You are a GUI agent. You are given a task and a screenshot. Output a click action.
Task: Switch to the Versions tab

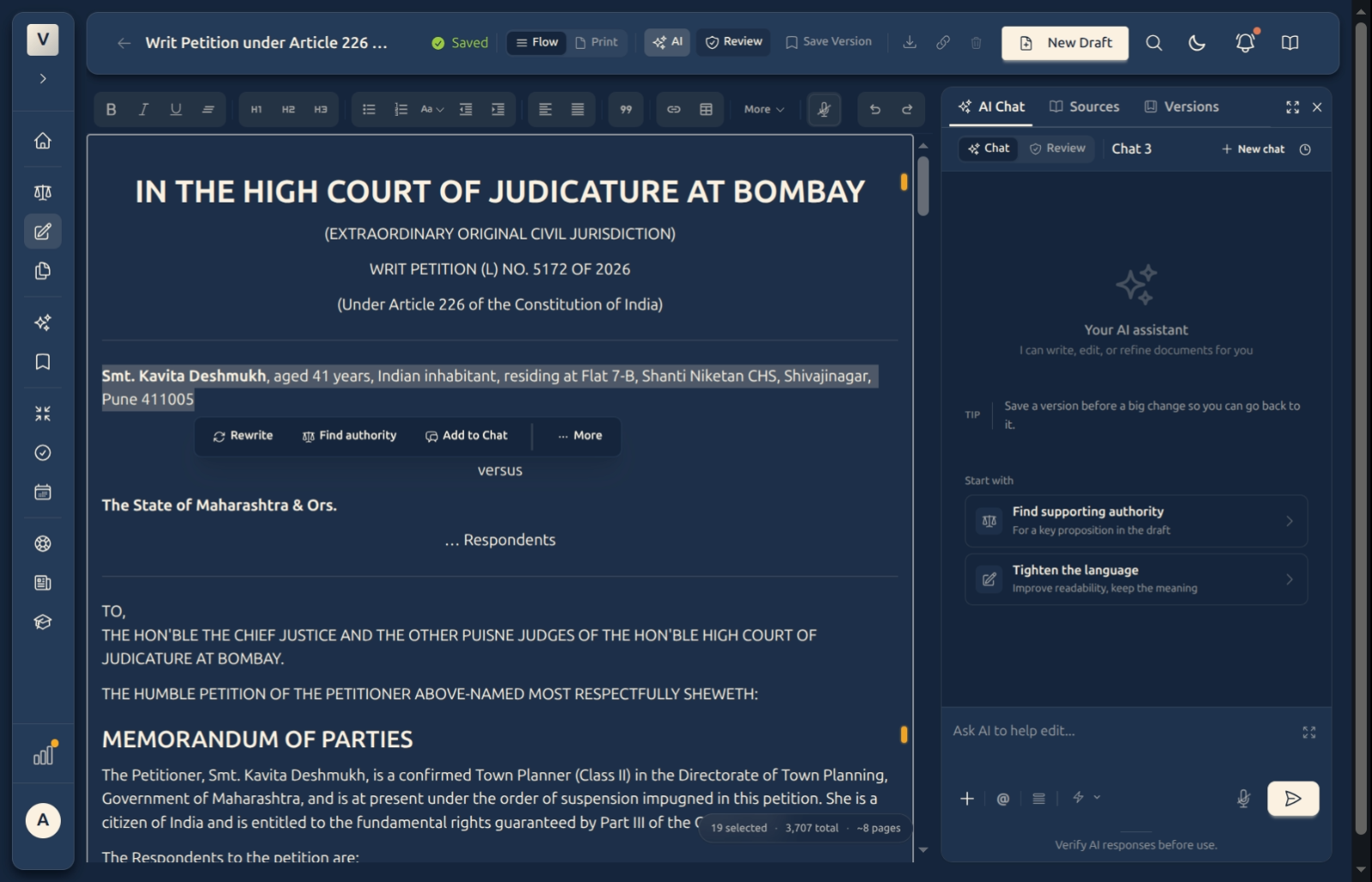click(x=1182, y=107)
